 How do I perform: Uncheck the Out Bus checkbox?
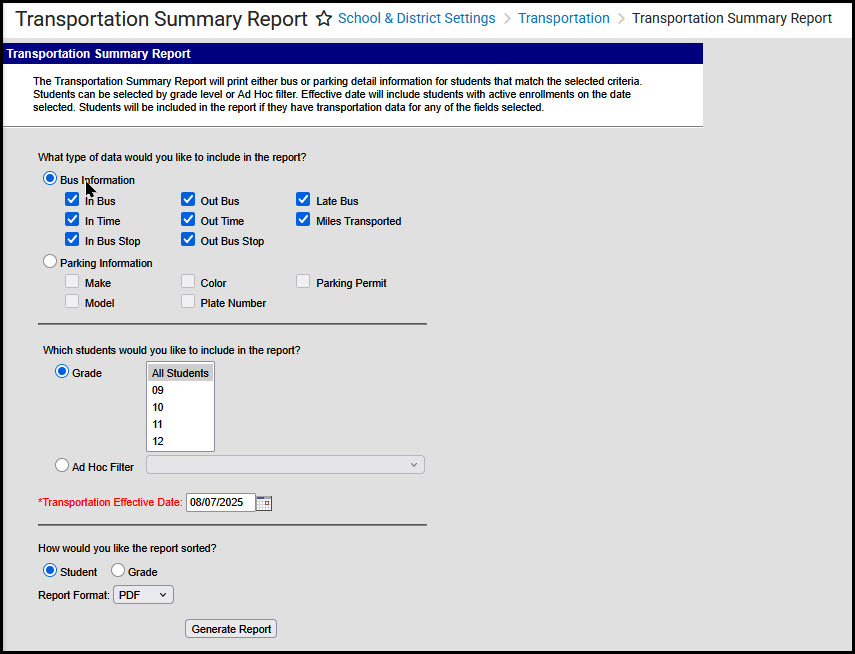click(x=188, y=199)
